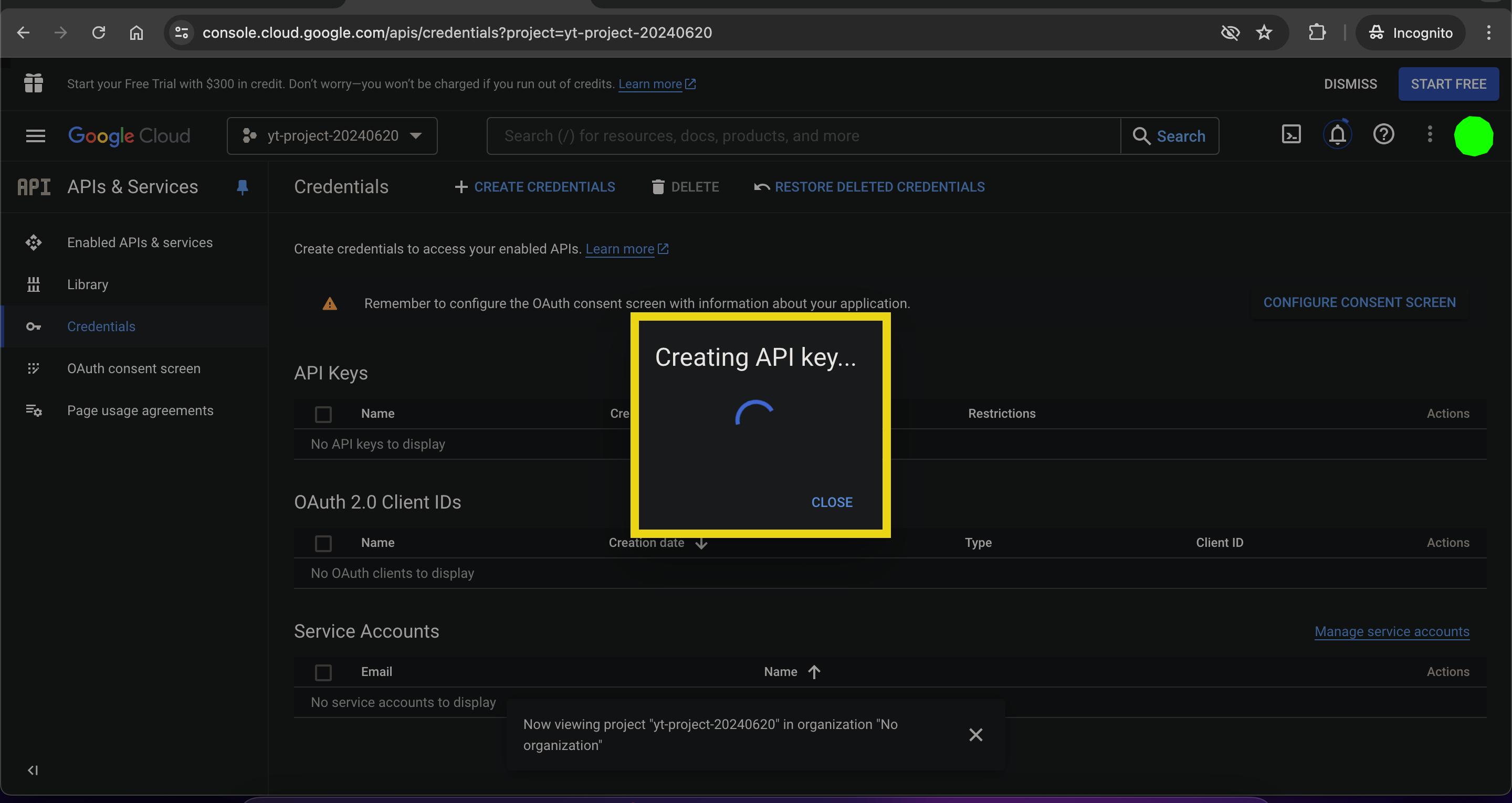Open the browser extensions menu
The image size is (1512, 803).
click(x=1317, y=33)
